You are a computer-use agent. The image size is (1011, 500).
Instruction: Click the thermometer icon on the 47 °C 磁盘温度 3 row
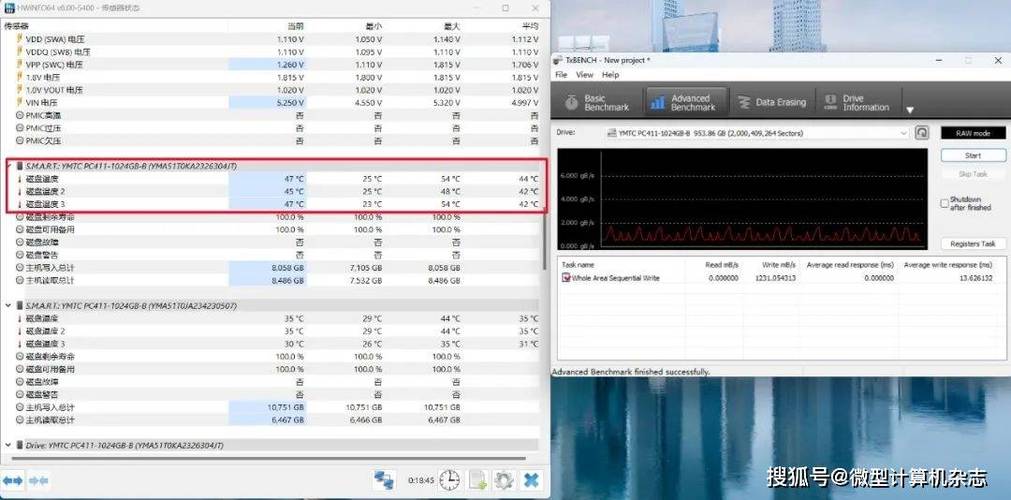click(x=19, y=205)
